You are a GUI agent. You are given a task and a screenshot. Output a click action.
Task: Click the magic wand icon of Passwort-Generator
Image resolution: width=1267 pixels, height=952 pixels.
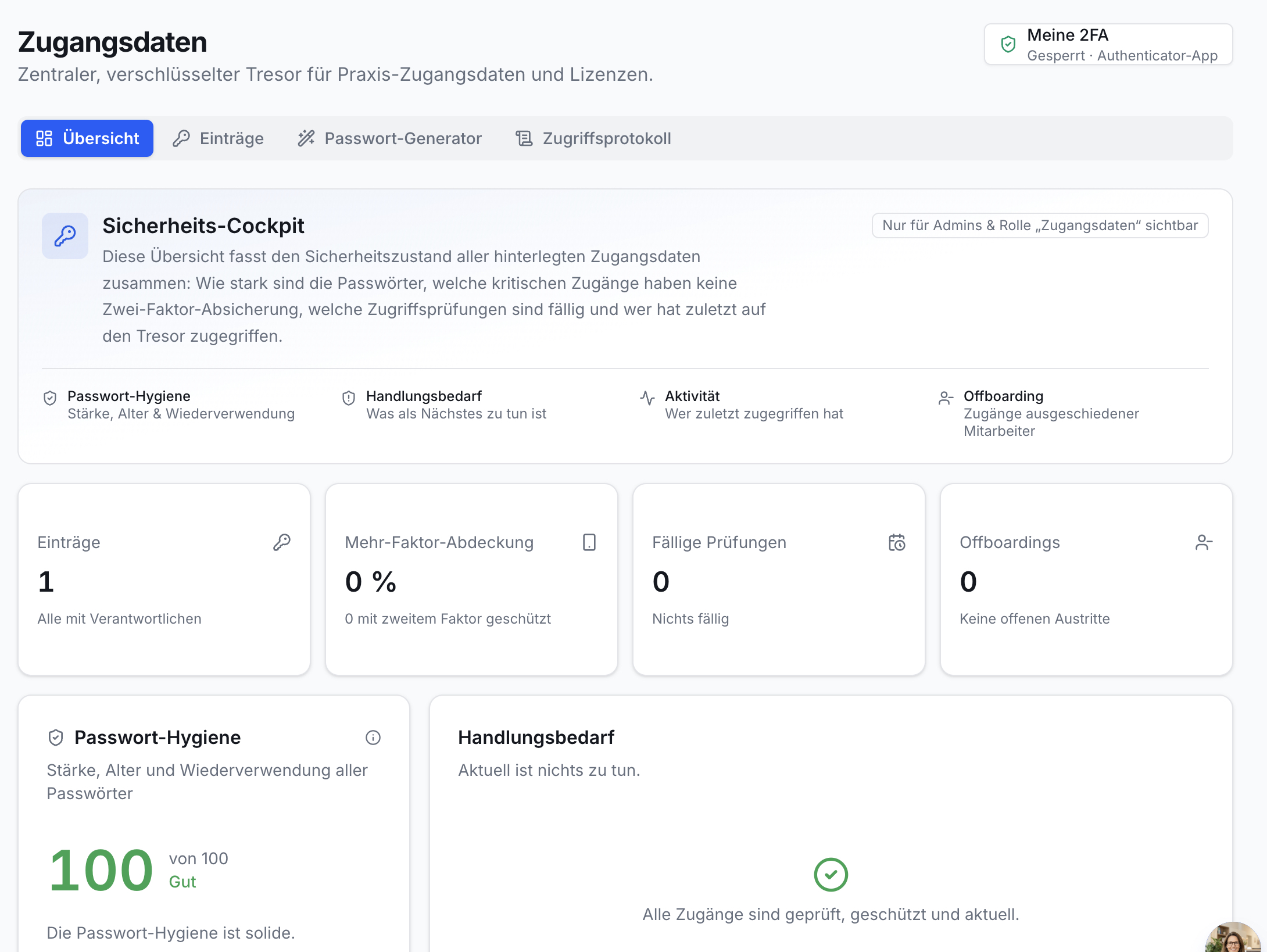click(x=306, y=138)
